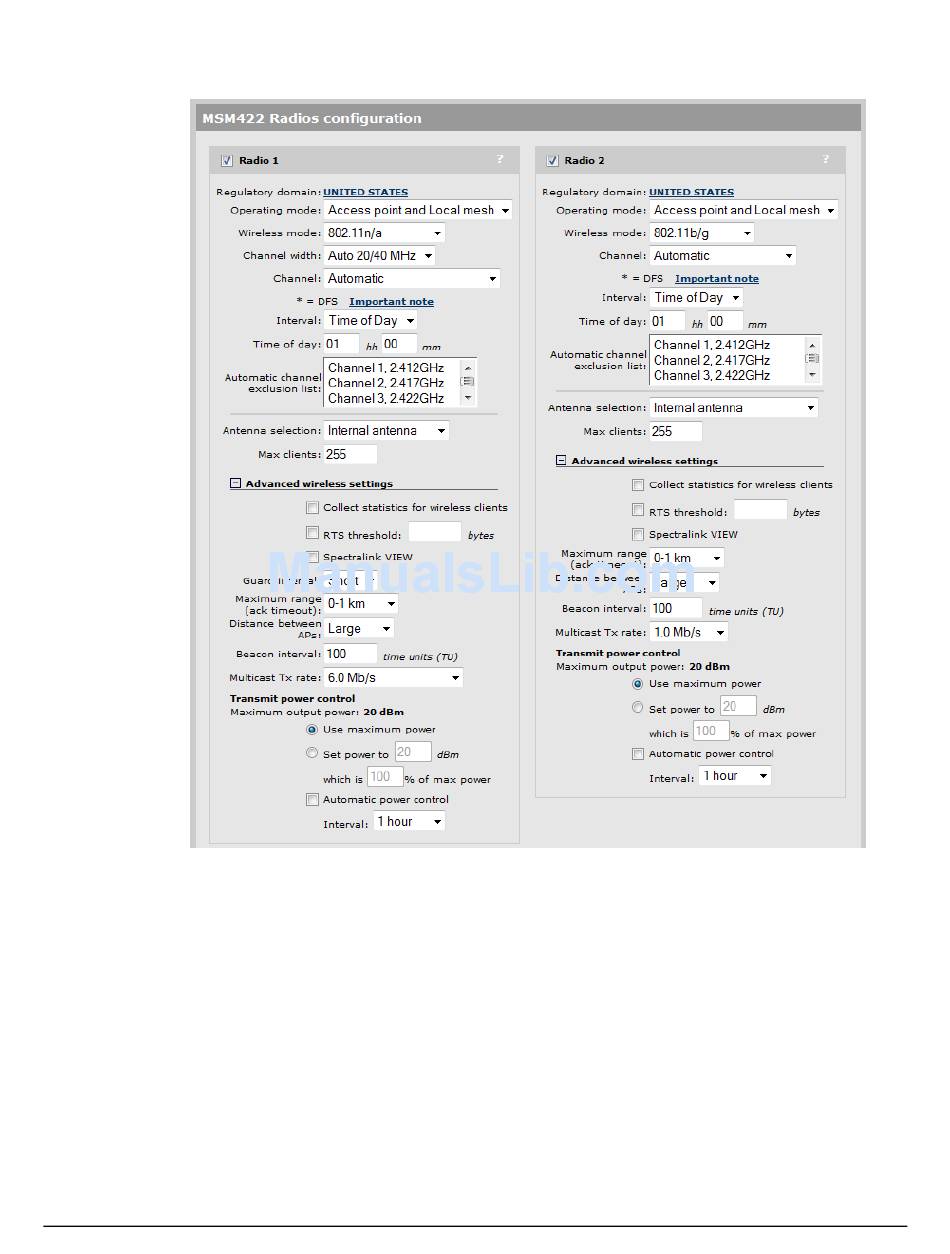Click Radio 1 Beacon interval field
The width and height of the screenshot is (950, 1254).
[x=350, y=654]
